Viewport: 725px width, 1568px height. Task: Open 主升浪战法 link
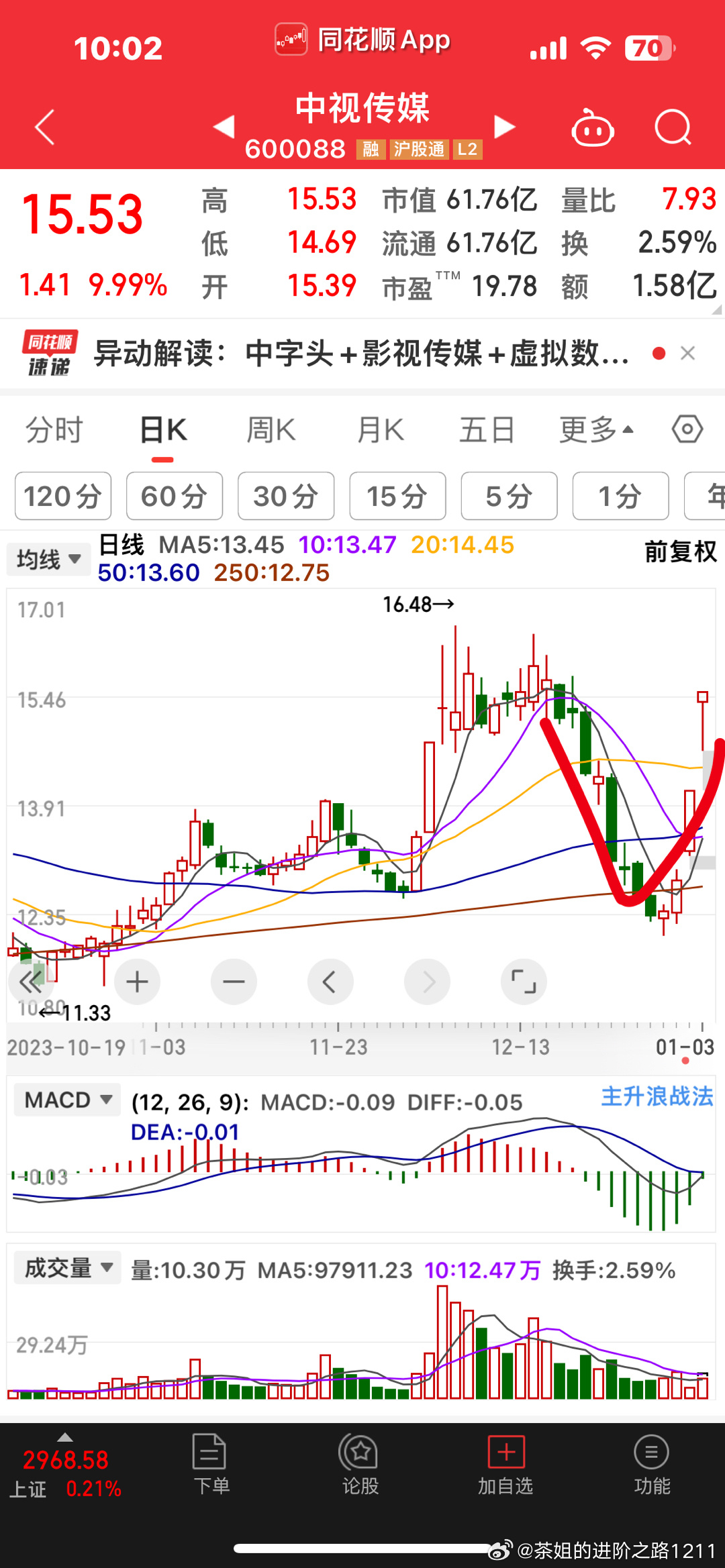click(657, 1096)
